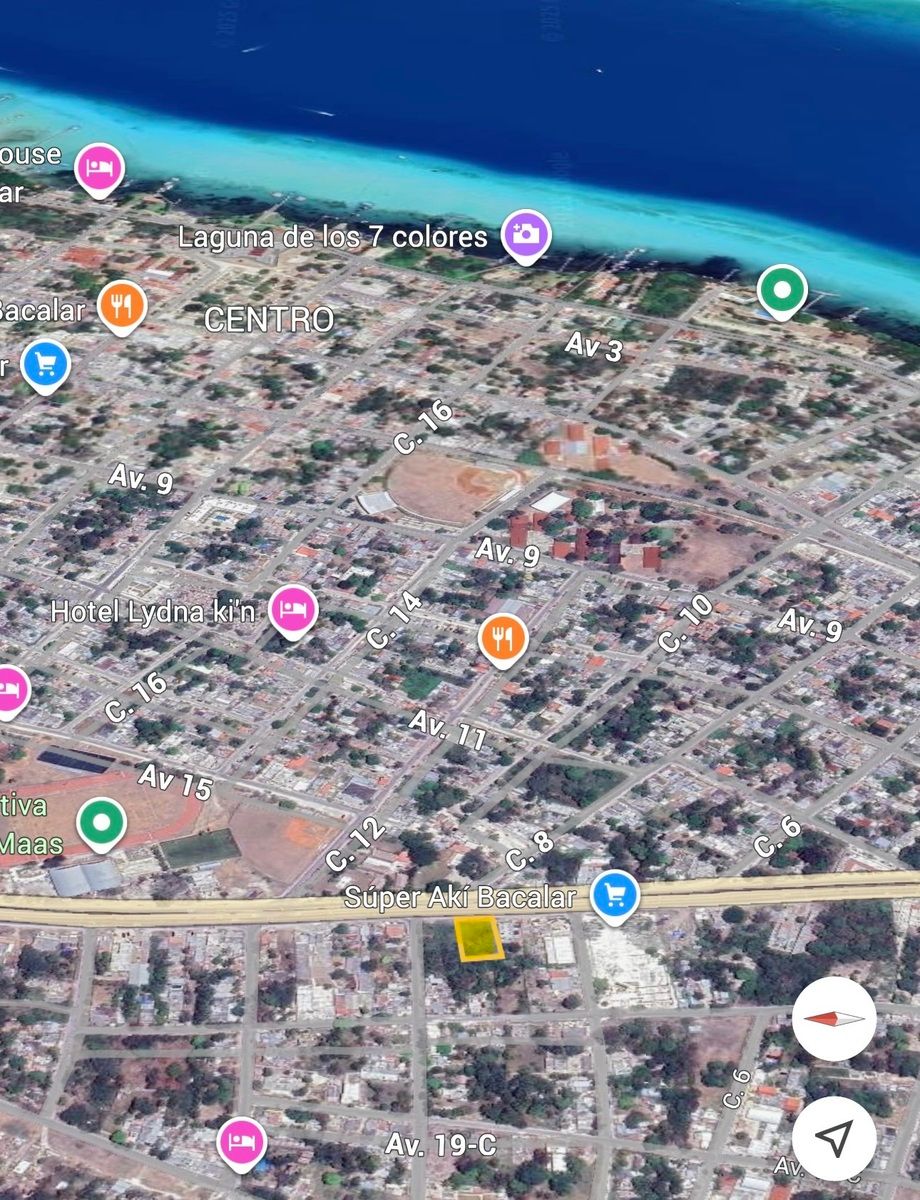Tap the Súper Akí Bacalar shopping cart pin
This screenshot has width=920, height=1200.
(x=614, y=892)
